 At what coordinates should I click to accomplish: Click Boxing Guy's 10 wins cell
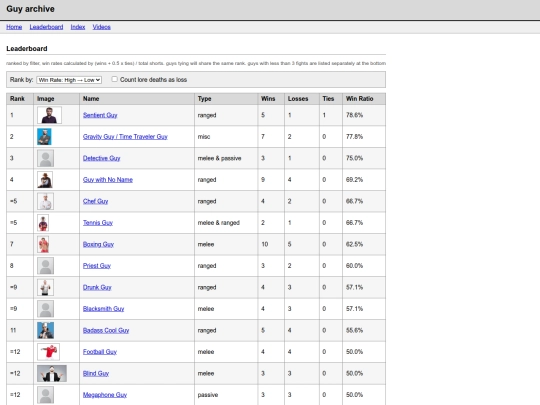tap(271, 244)
